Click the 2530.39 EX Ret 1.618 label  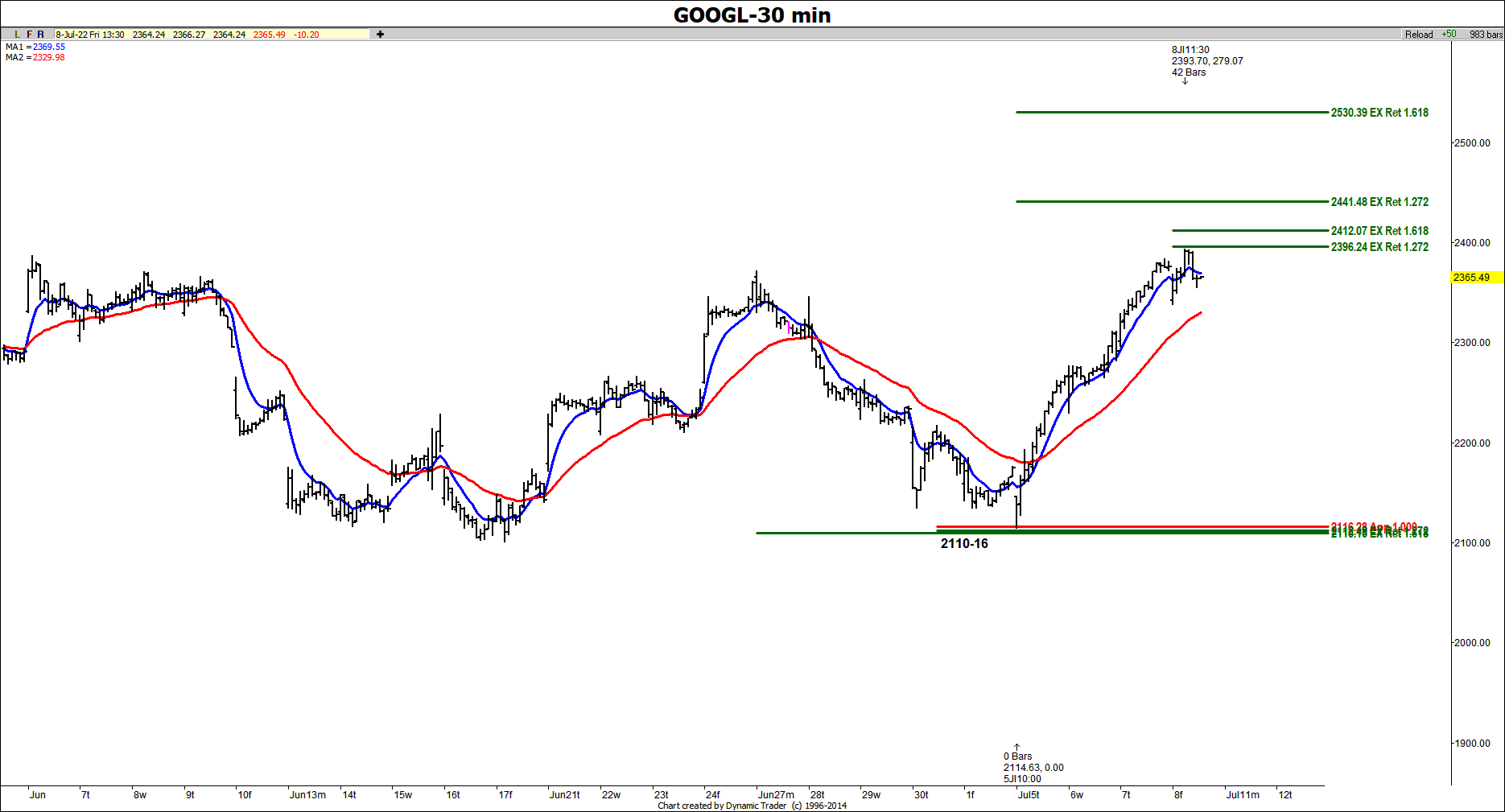tap(1379, 113)
